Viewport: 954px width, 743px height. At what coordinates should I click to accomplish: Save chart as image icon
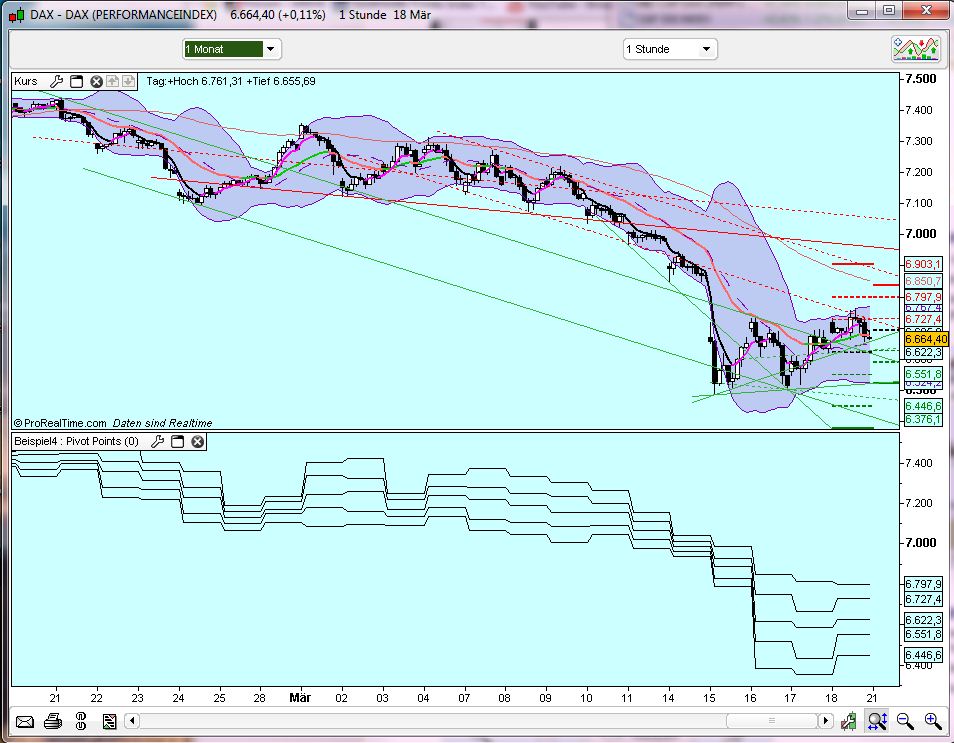(110, 722)
